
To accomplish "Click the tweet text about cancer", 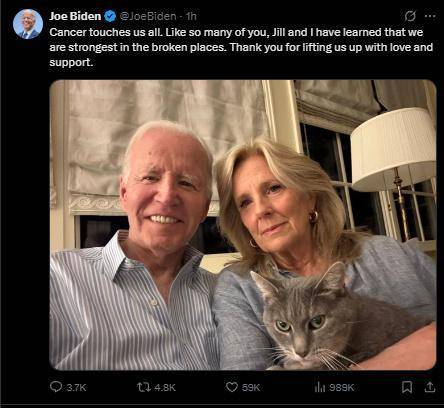I will (x=241, y=47).
